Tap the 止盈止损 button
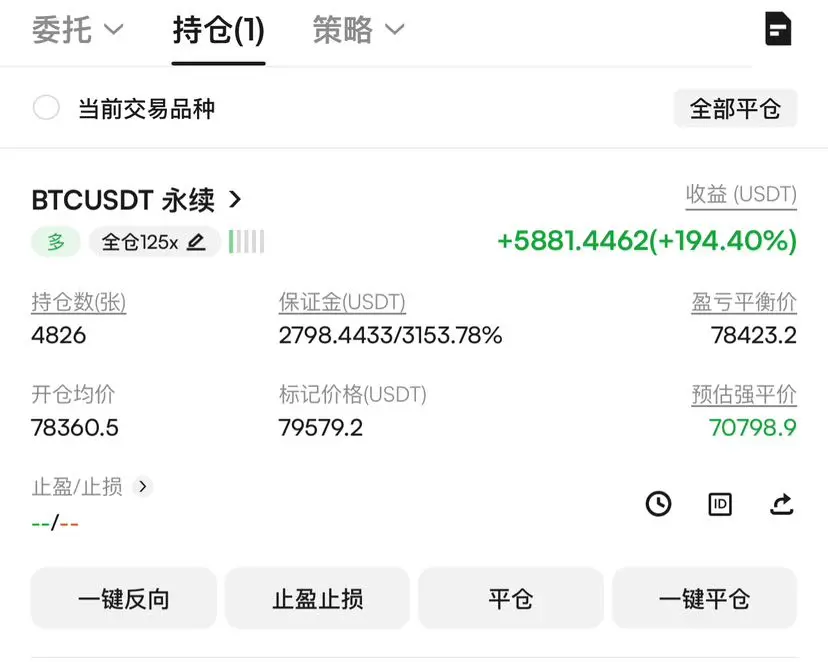The width and height of the screenshot is (828, 662). [317, 599]
